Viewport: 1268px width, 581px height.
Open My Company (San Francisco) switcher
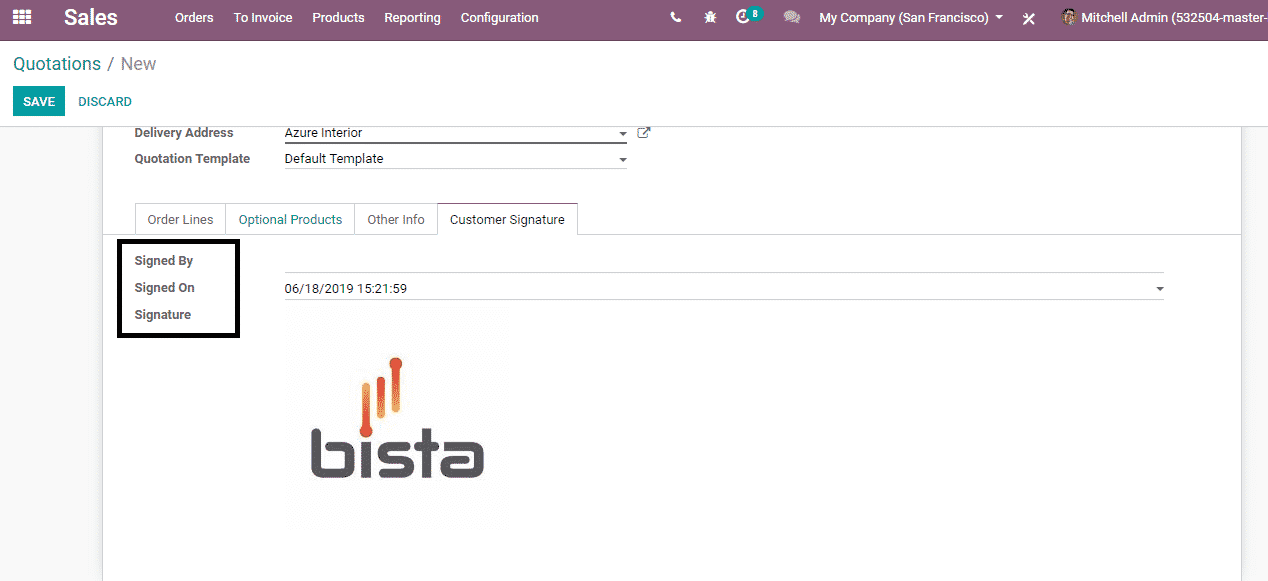coord(910,18)
